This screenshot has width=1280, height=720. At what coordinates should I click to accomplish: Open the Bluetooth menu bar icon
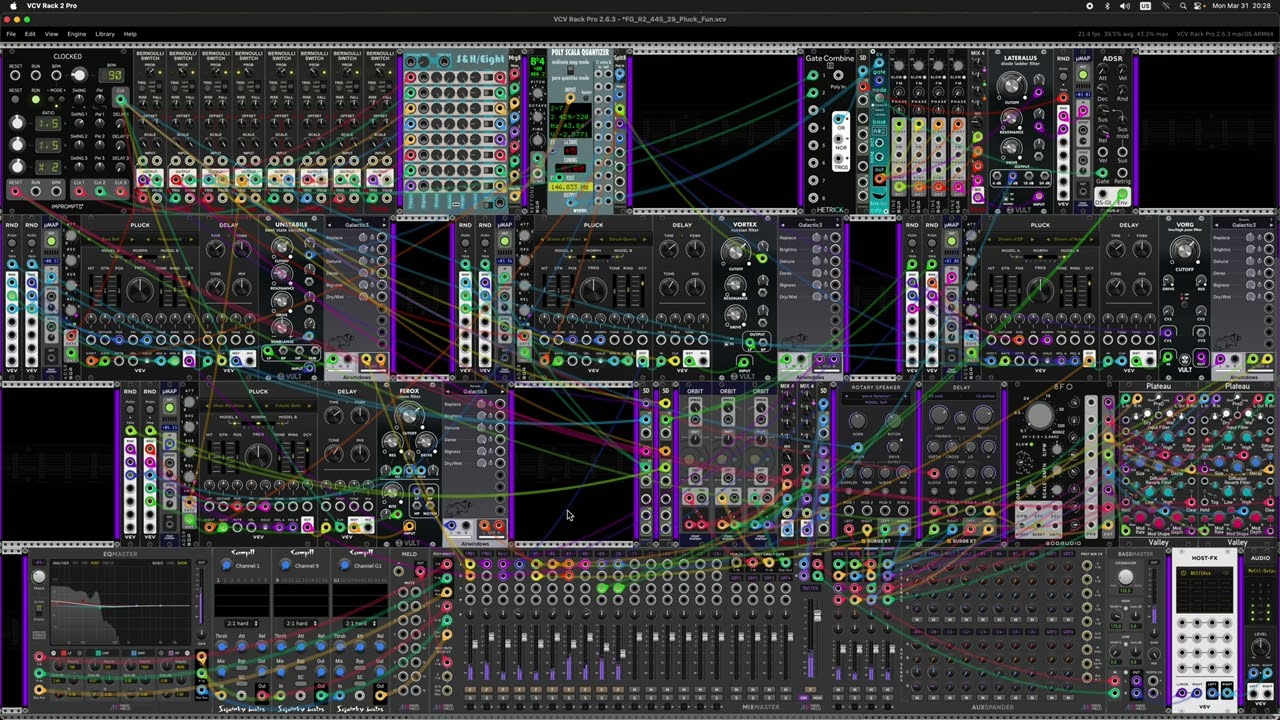point(1107,6)
